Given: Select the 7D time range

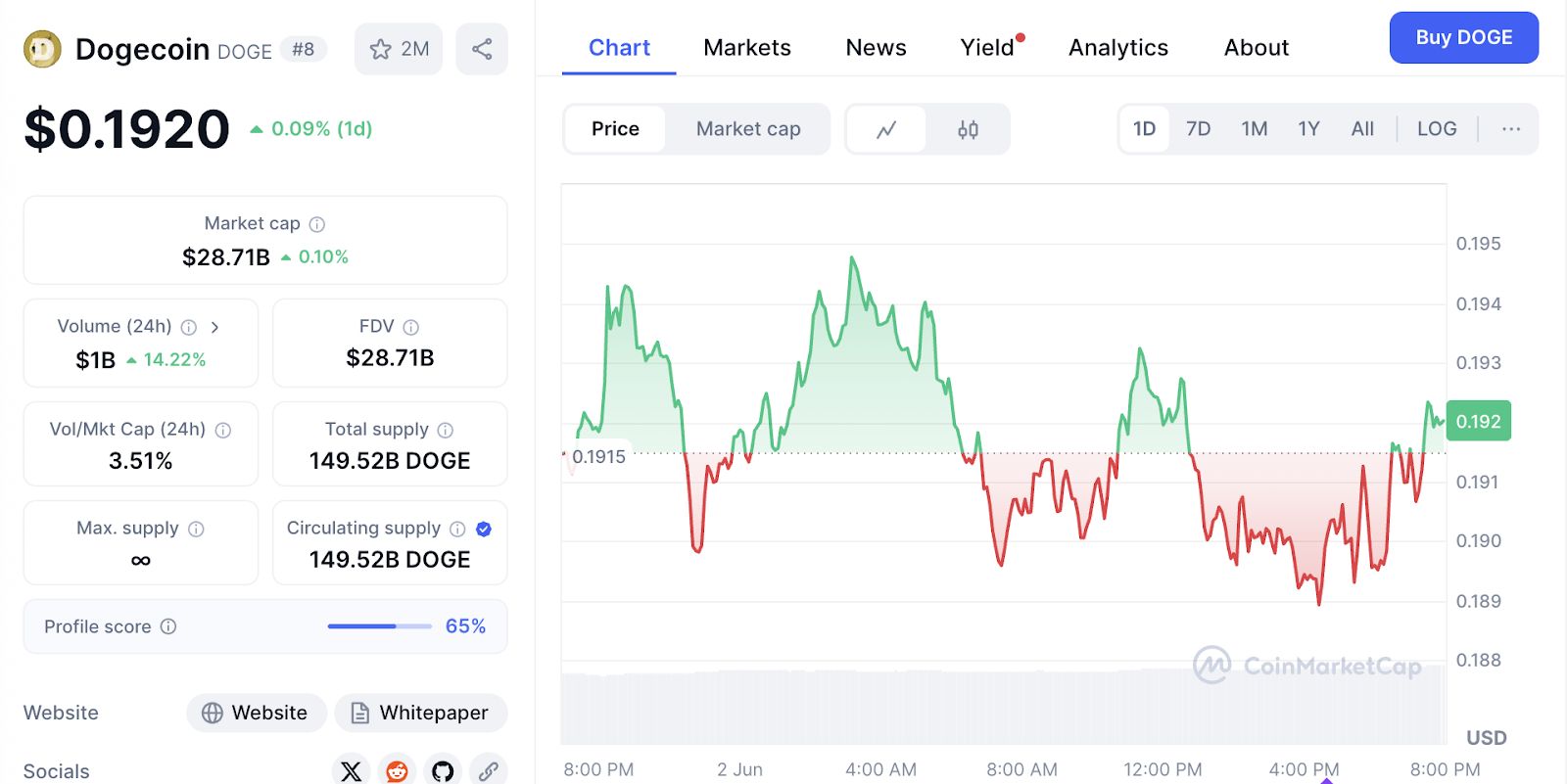Looking at the screenshot, I should [x=1198, y=129].
